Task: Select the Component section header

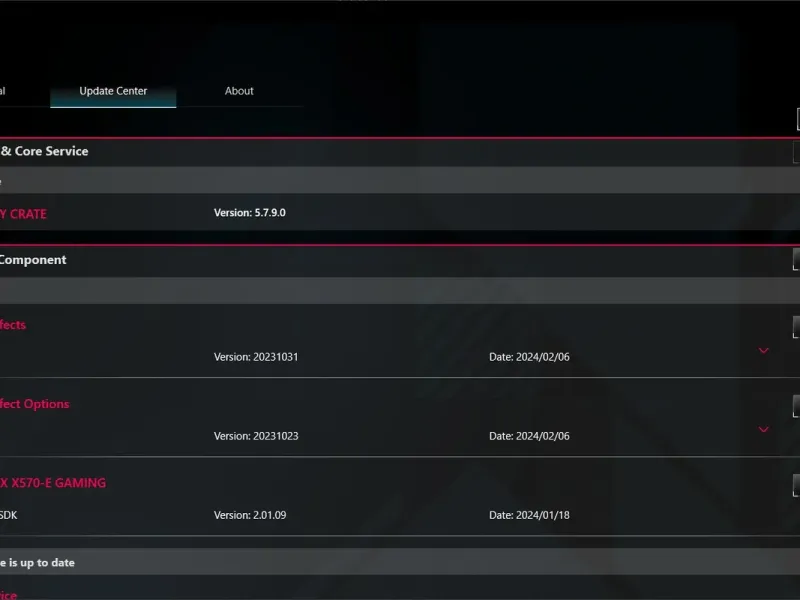Action: click(33, 260)
